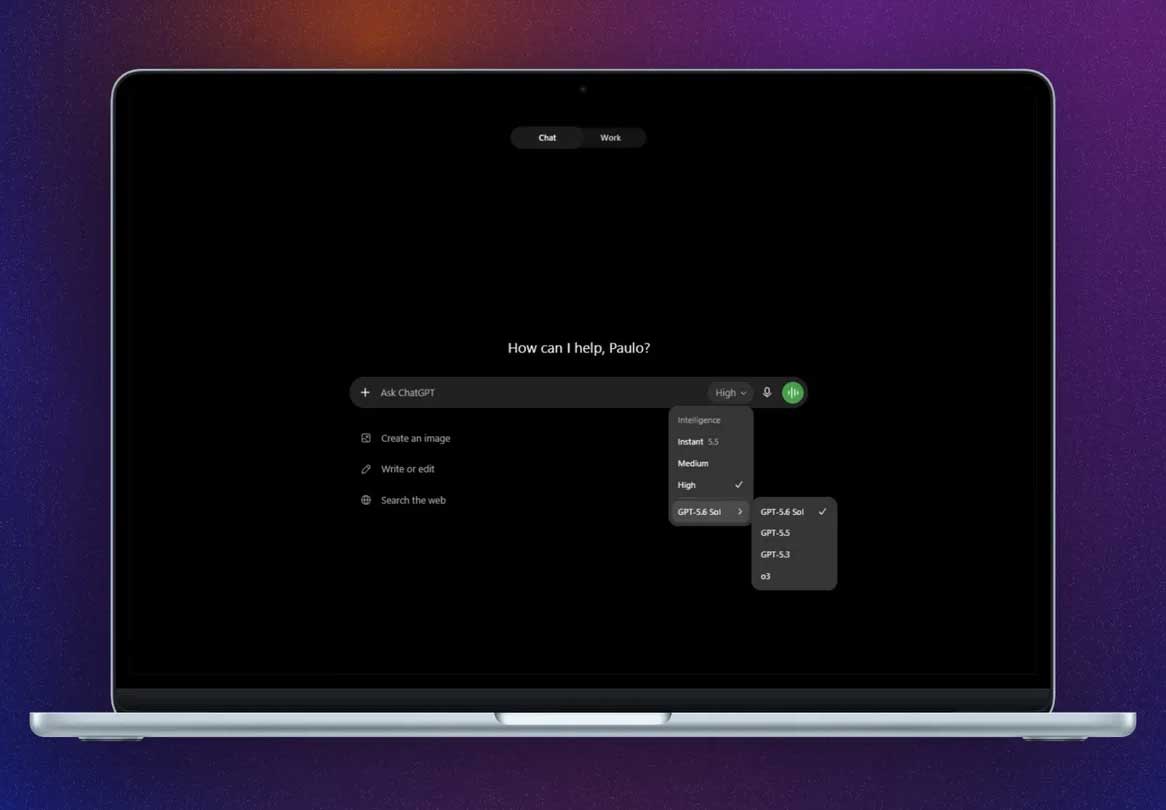1166x810 pixels.
Task: Open the High intelligence dropdown
Action: [x=730, y=393]
